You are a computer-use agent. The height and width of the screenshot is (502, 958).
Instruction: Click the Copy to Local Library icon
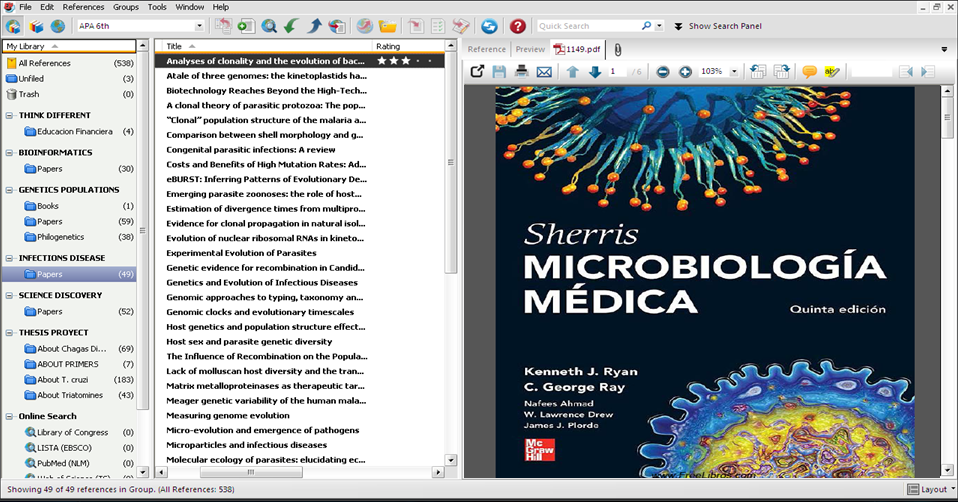pyautogui.click(x=223, y=26)
